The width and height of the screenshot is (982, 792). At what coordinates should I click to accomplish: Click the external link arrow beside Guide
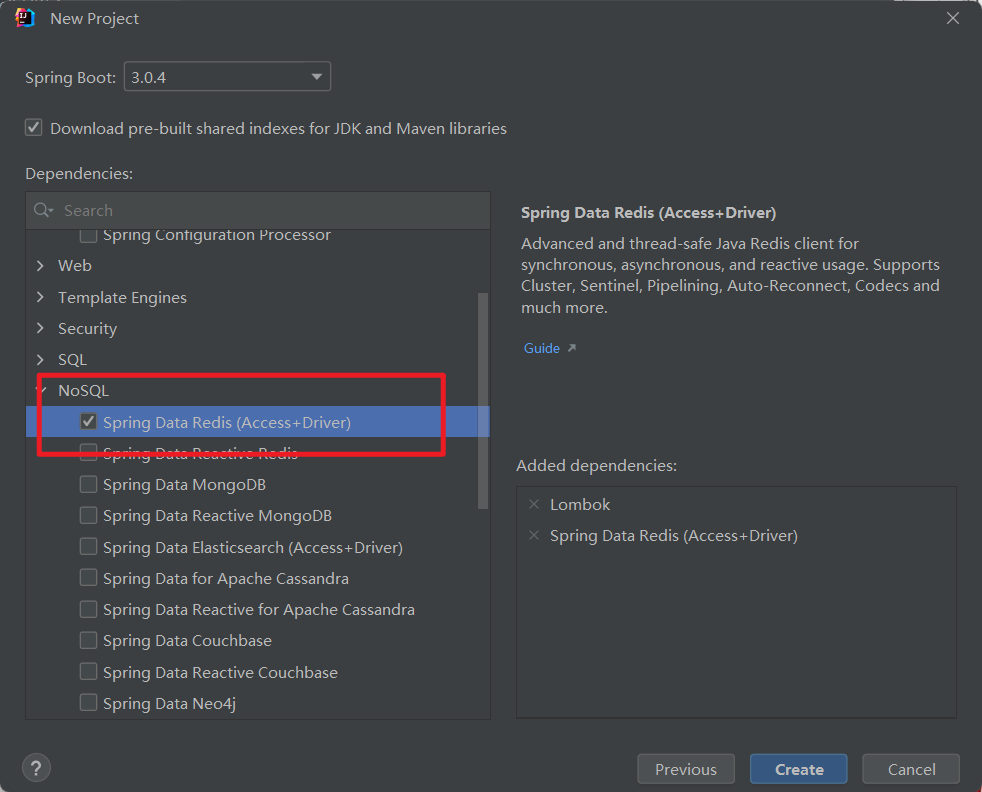tap(571, 348)
